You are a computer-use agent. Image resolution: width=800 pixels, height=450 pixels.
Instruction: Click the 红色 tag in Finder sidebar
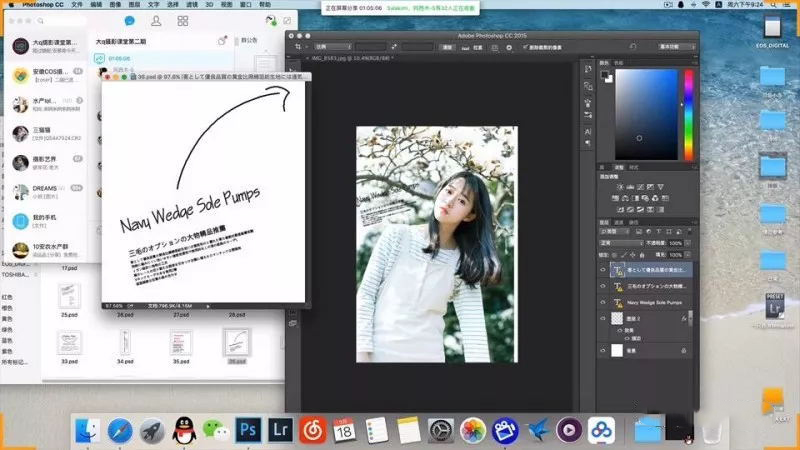point(7,297)
